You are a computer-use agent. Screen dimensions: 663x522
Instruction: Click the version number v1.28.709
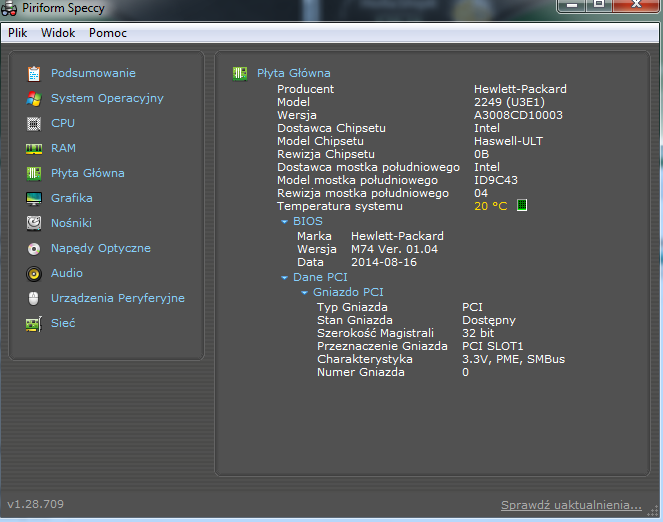tap(36, 504)
